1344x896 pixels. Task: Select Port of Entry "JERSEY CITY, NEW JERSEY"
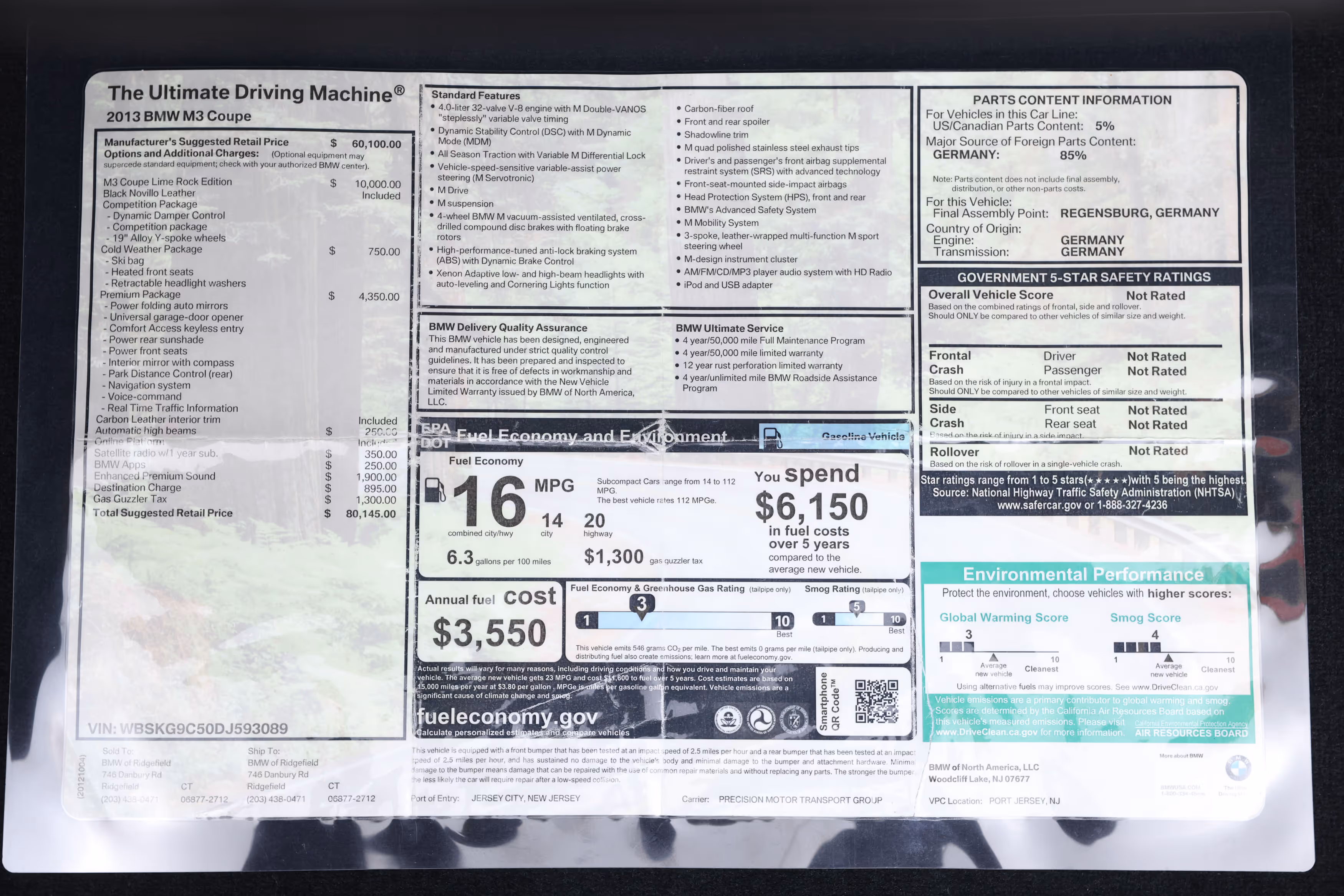526,798
